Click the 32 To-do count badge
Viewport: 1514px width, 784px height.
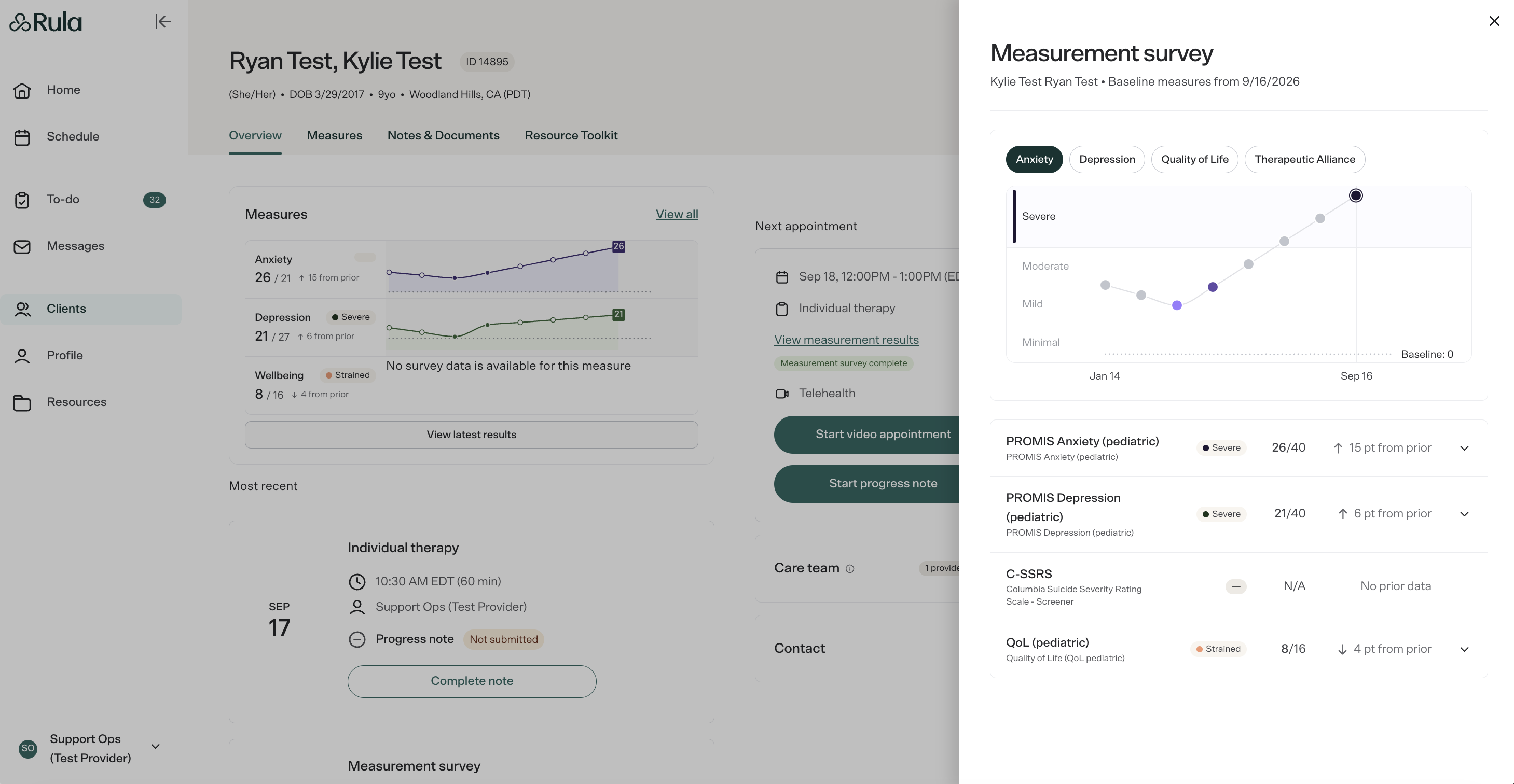154,200
